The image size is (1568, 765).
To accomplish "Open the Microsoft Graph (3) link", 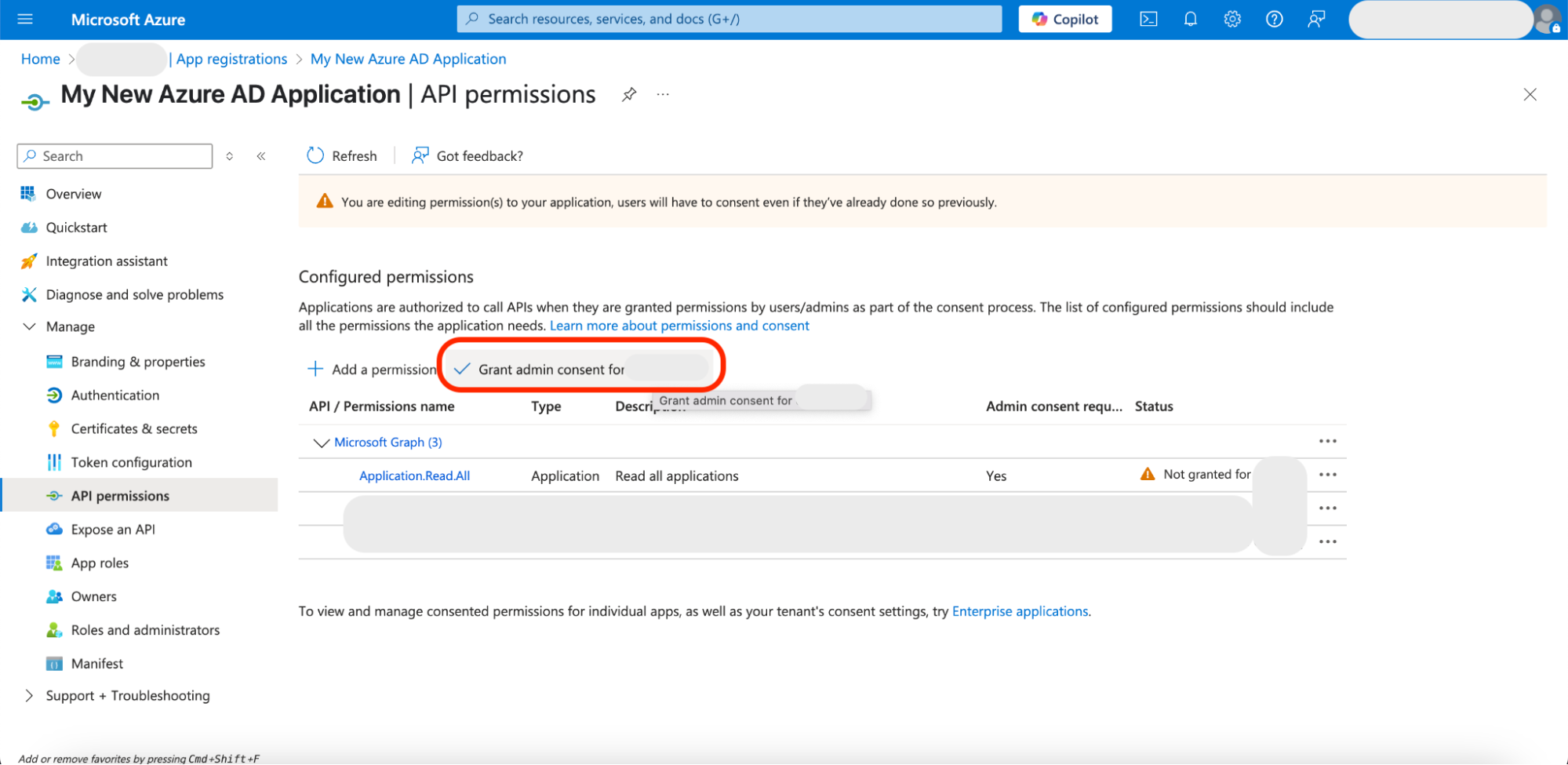I will click(x=388, y=443).
